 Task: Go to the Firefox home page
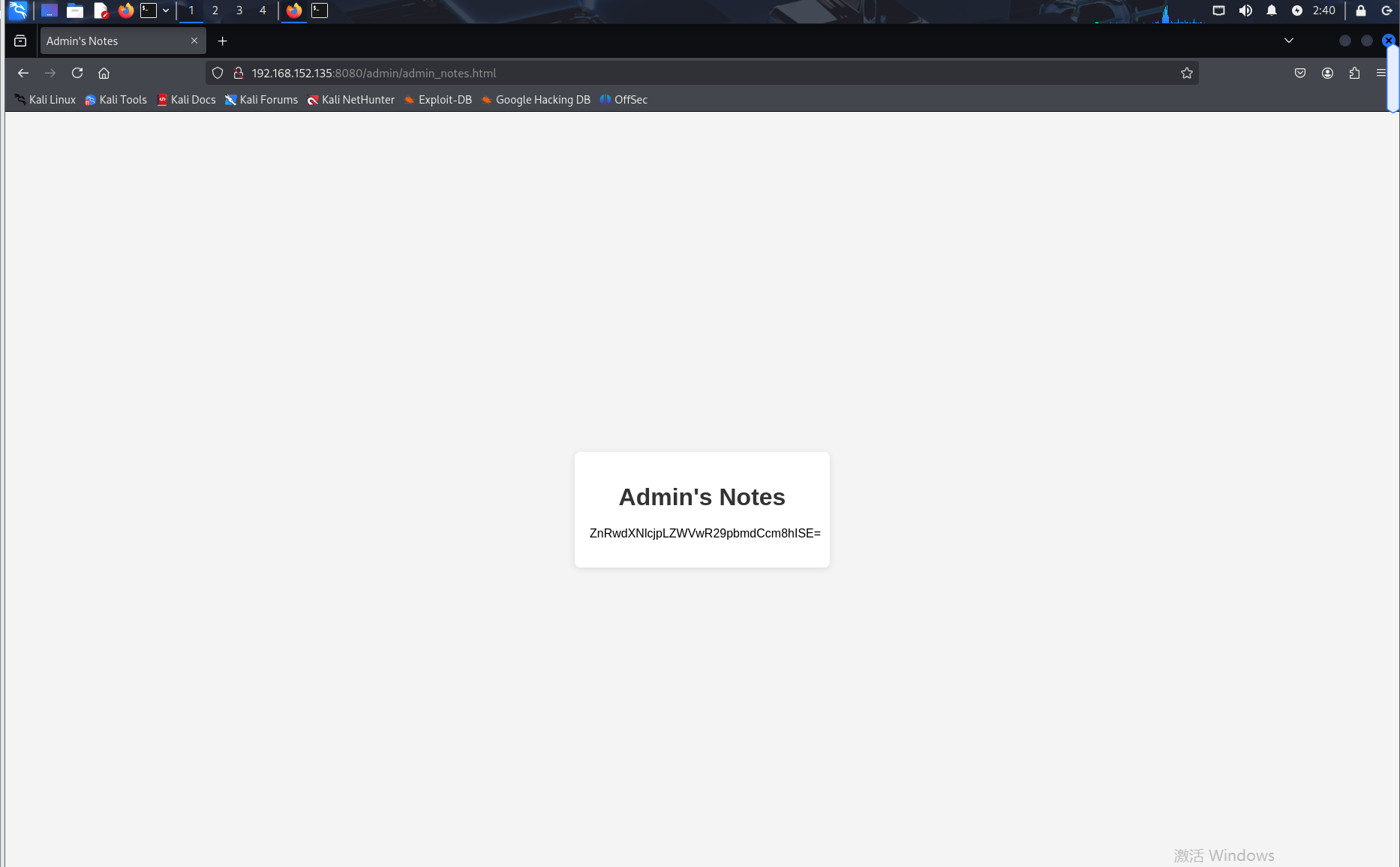pyautogui.click(x=104, y=73)
